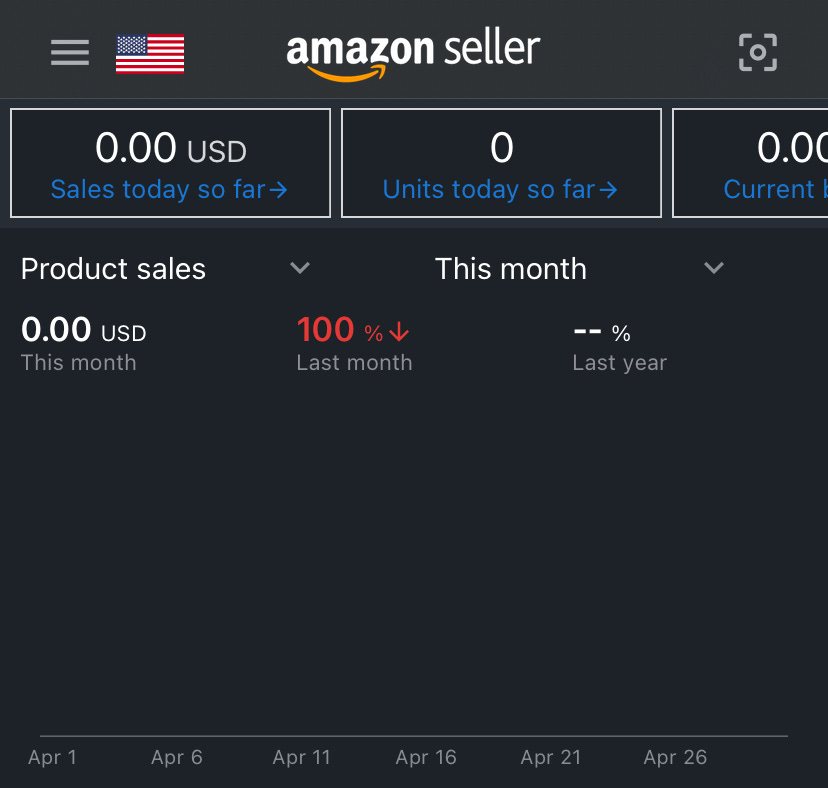Select Apr 16 on the chart axis
Image resolution: width=828 pixels, height=788 pixels.
click(x=426, y=758)
